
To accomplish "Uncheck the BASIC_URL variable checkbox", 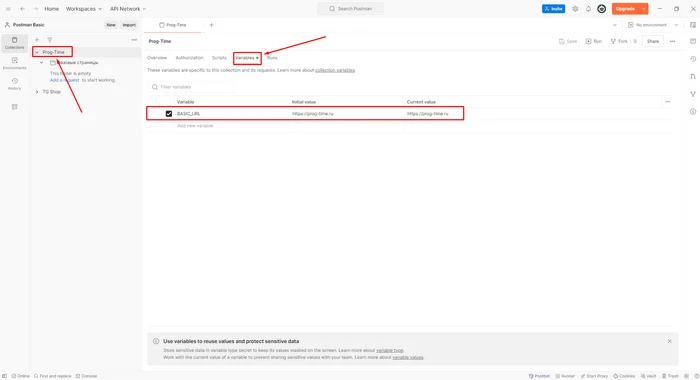I will click(169, 114).
